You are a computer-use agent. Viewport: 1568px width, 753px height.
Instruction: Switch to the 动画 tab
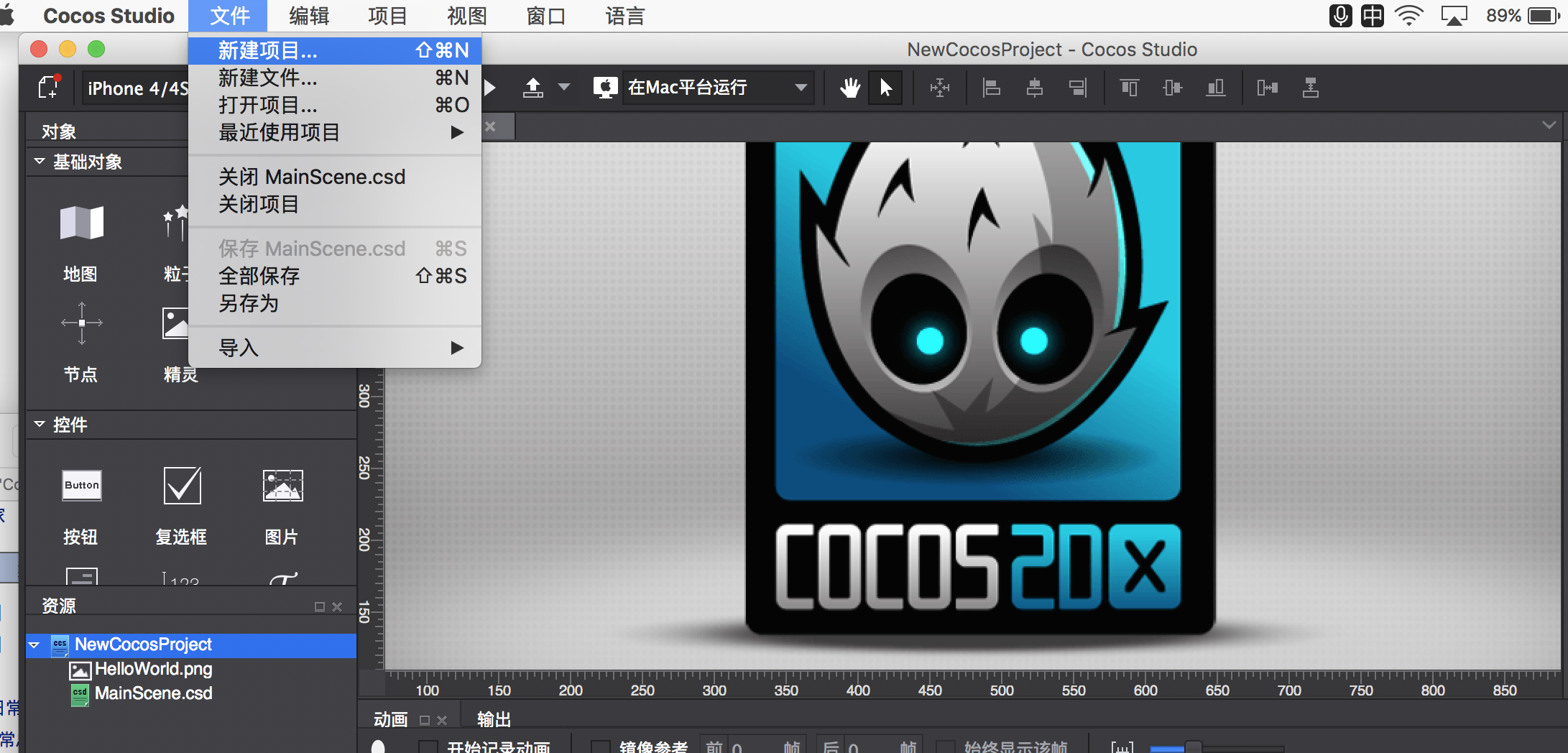tap(390, 719)
